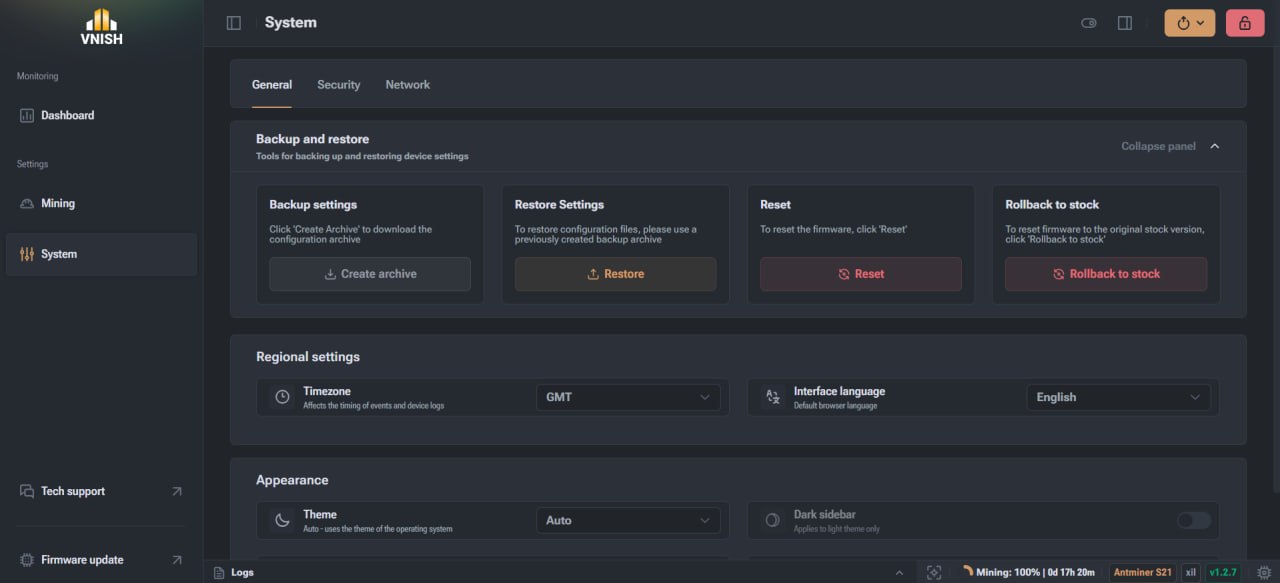Collapse Backup and restore with chevron
The height and width of the screenshot is (583, 1280).
tap(1215, 147)
